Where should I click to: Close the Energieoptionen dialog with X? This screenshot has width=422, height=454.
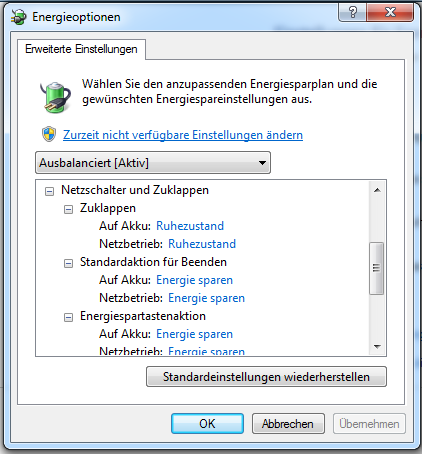[390, 13]
